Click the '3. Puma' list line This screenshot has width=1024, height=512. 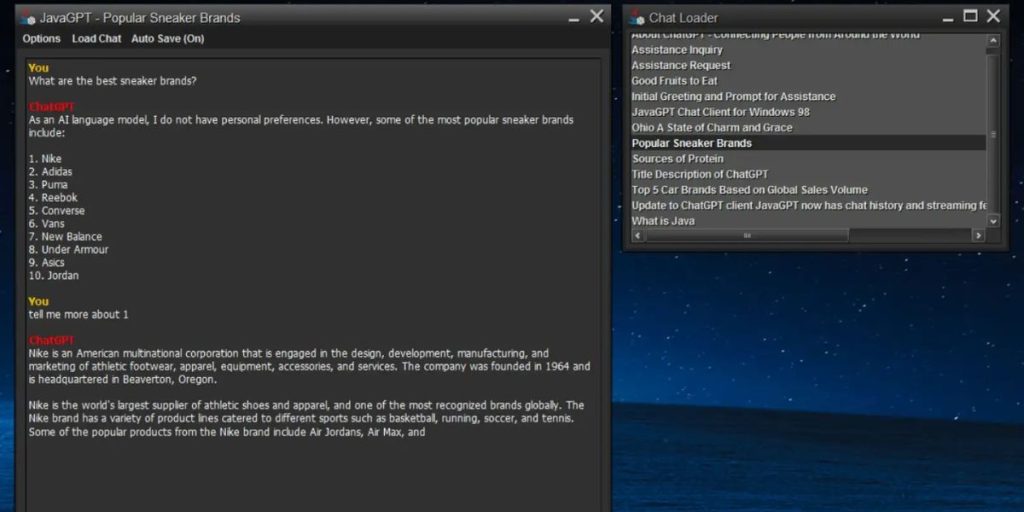48,185
